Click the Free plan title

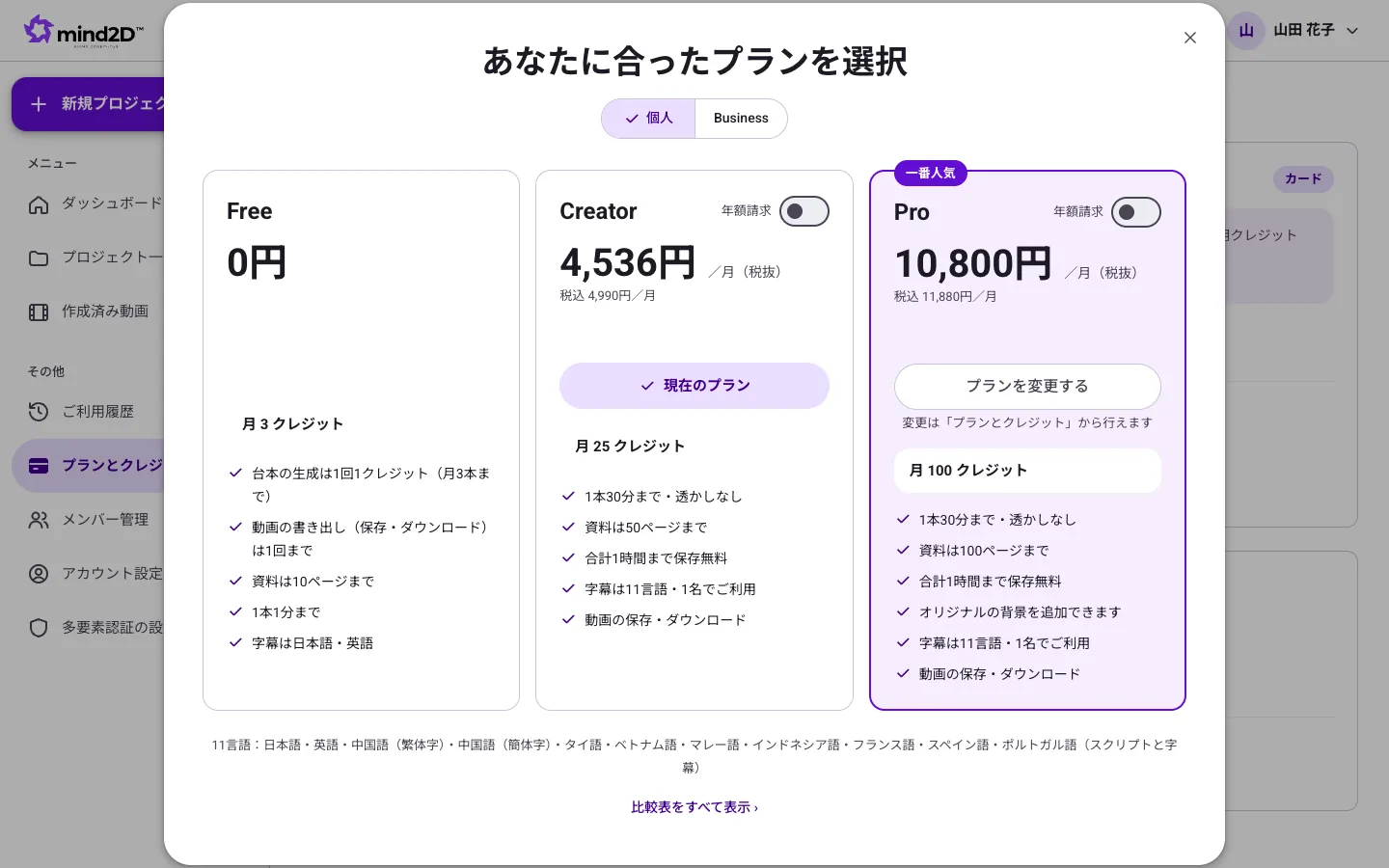pos(250,211)
